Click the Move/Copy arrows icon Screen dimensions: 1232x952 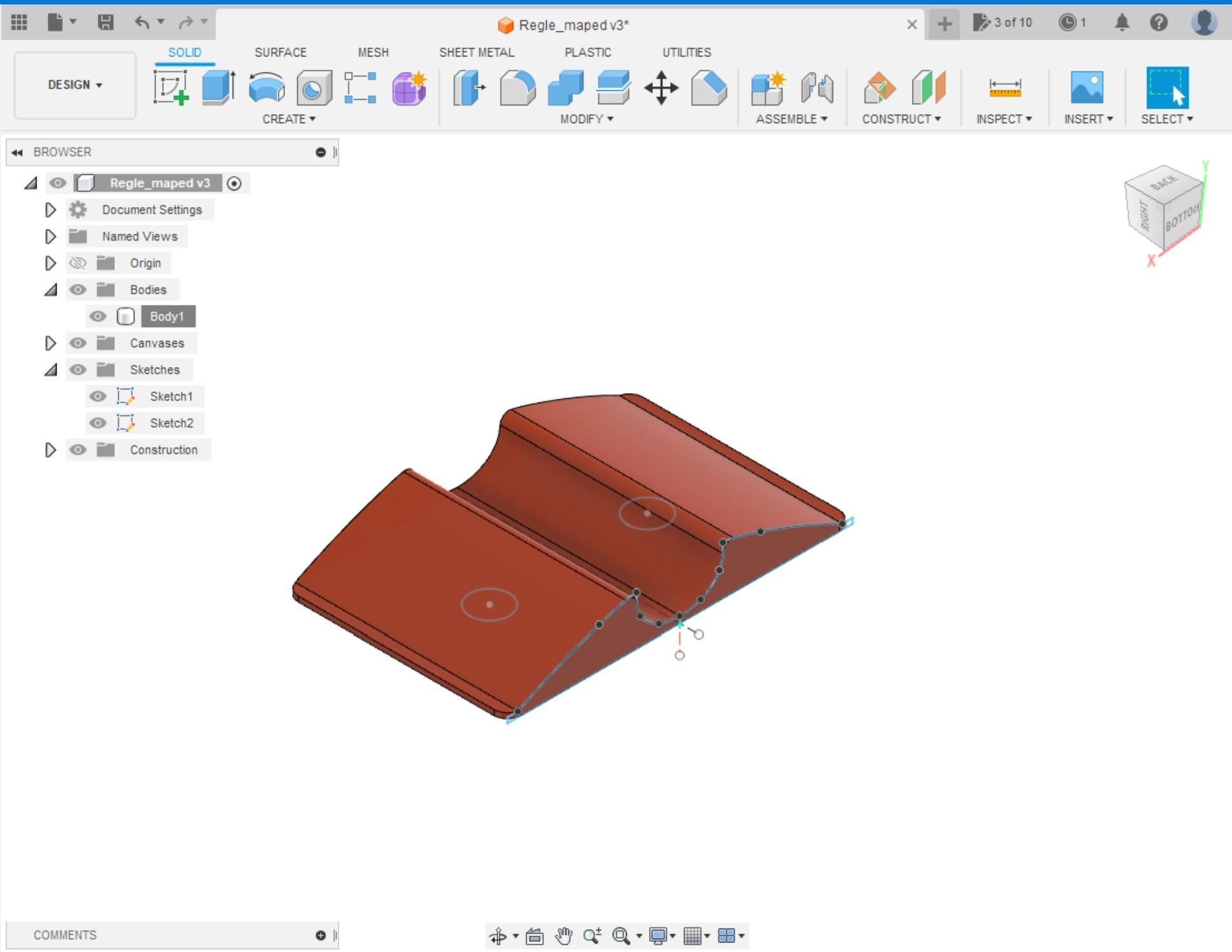click(x=661, y=87)
